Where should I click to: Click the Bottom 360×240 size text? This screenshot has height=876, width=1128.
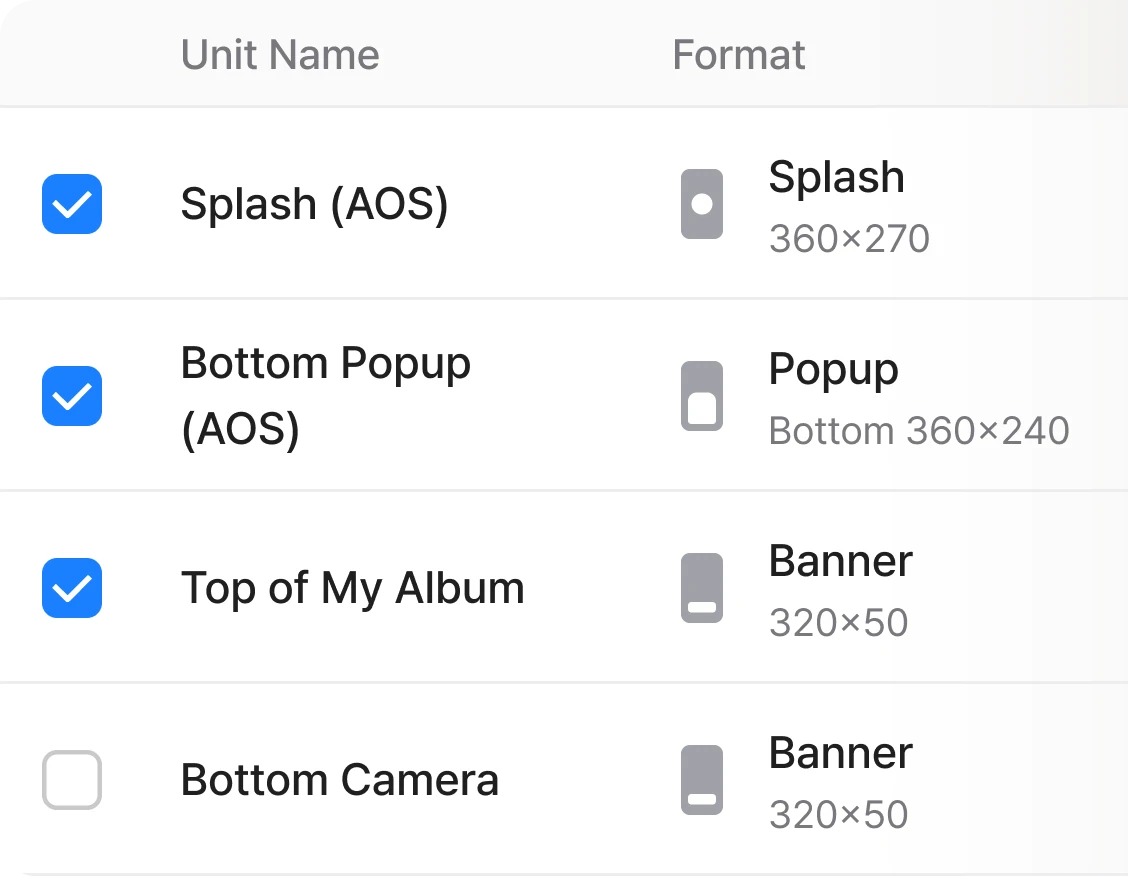919,431
